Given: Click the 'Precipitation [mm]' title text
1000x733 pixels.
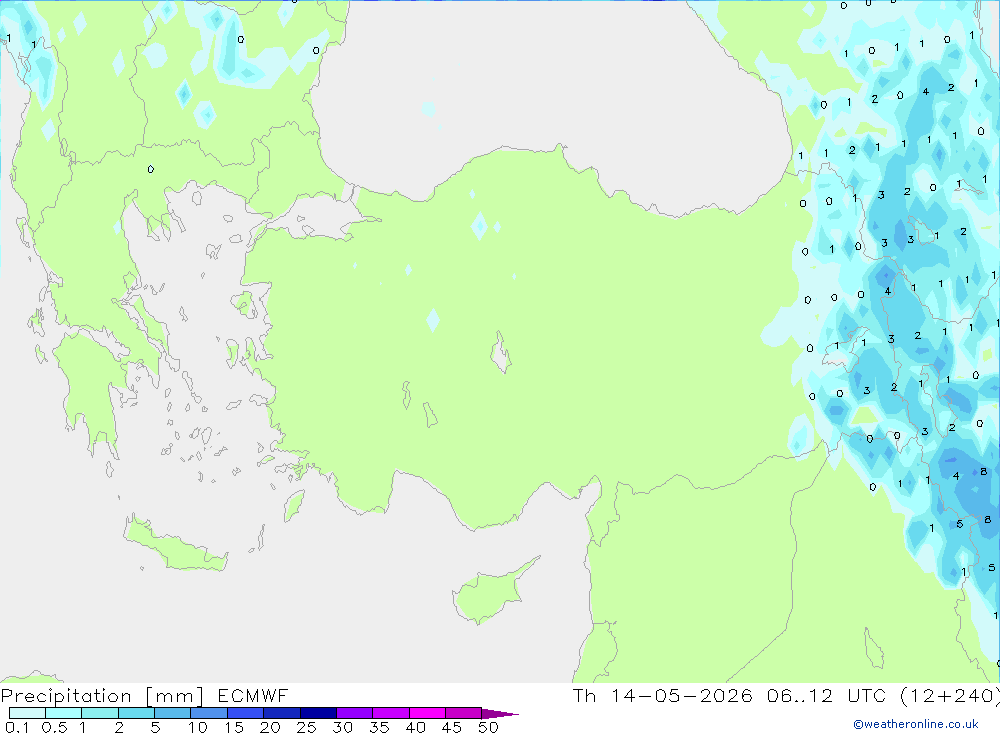Looking at the screenshot, I should (x=102, y=696).
